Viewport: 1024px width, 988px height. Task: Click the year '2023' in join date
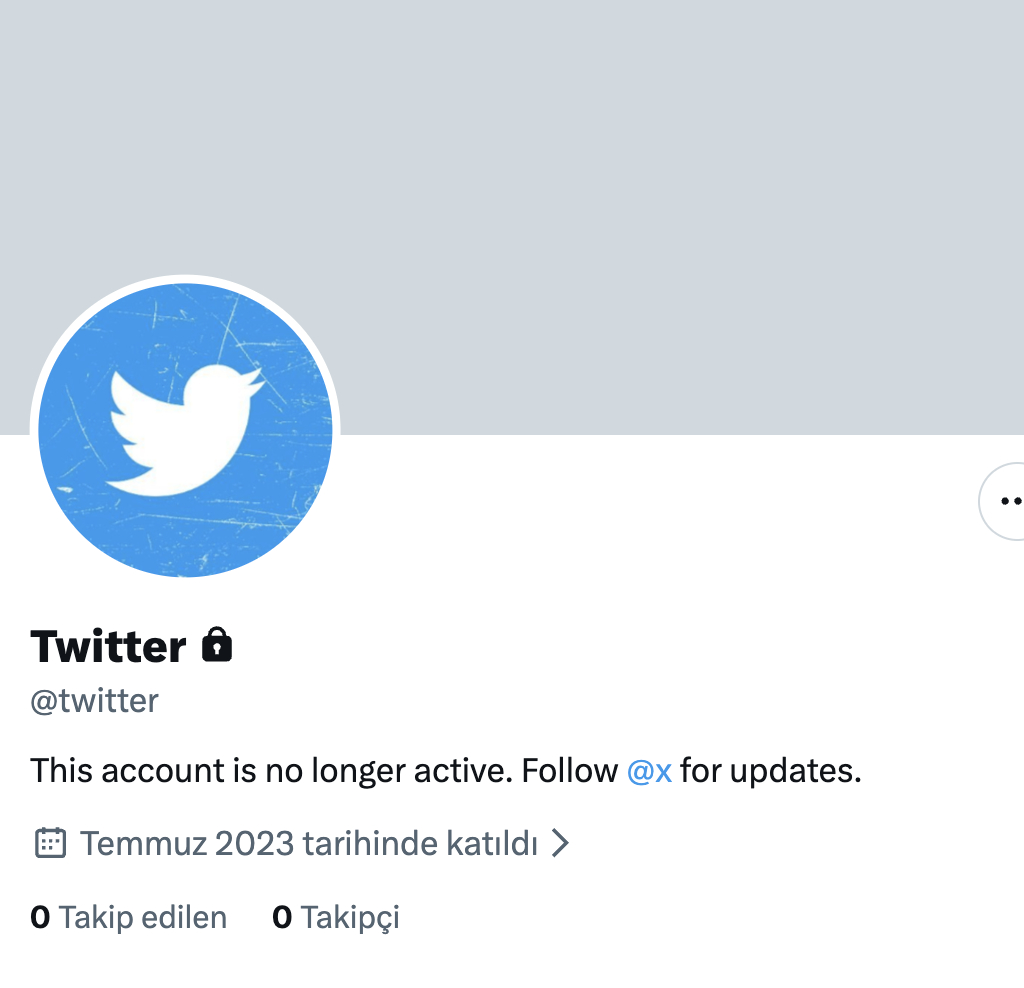pyautogui.click(x=254, y=843)
